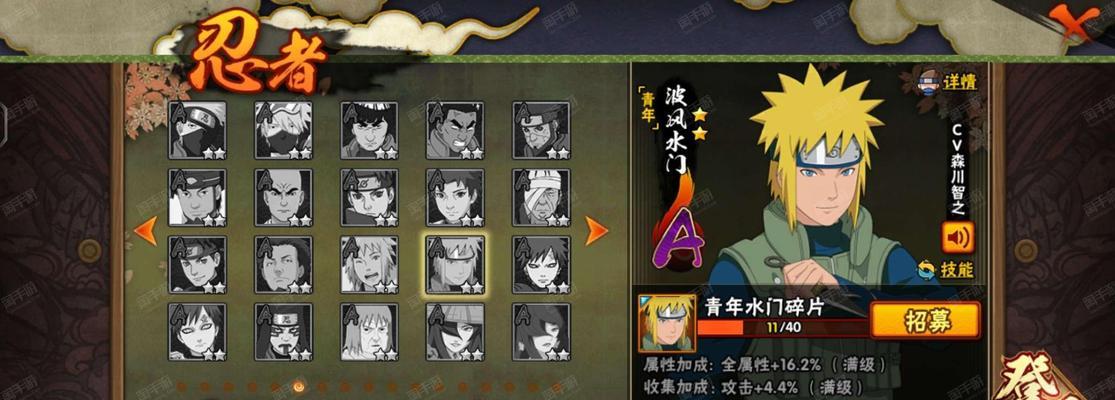This screenshot has width=1115, height=400.
Task: Click the currently highlighted page indicator dot
Action: coord(299,387)
